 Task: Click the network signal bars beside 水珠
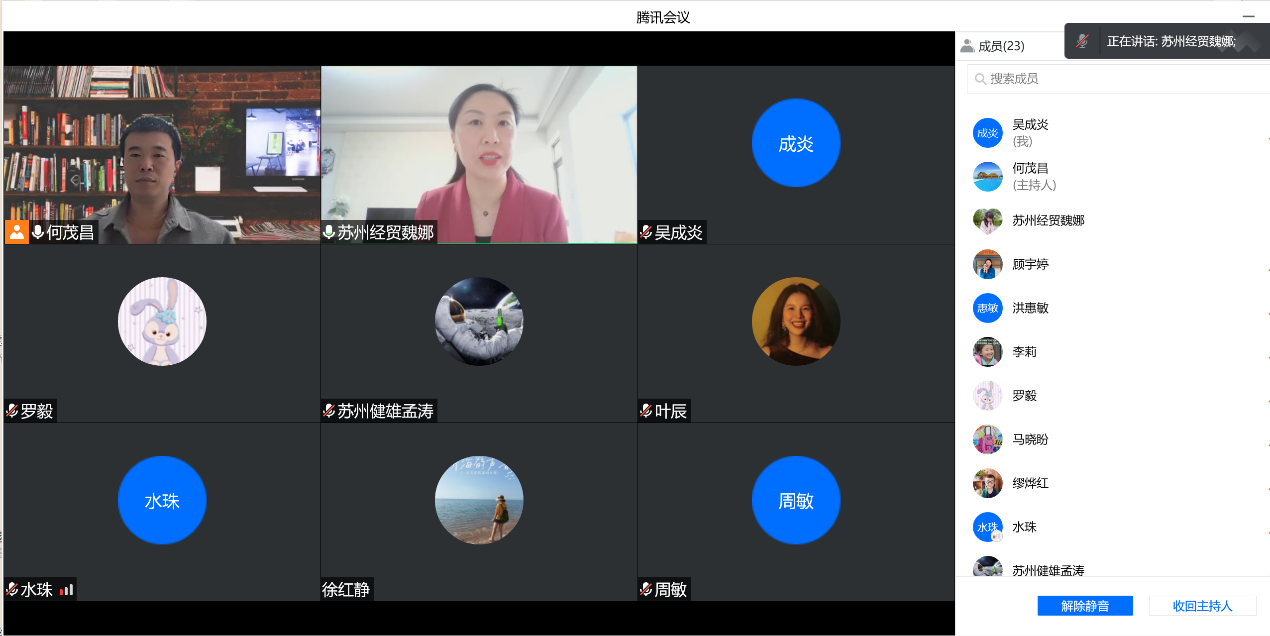pyautogui.click(x=66, y=590)
